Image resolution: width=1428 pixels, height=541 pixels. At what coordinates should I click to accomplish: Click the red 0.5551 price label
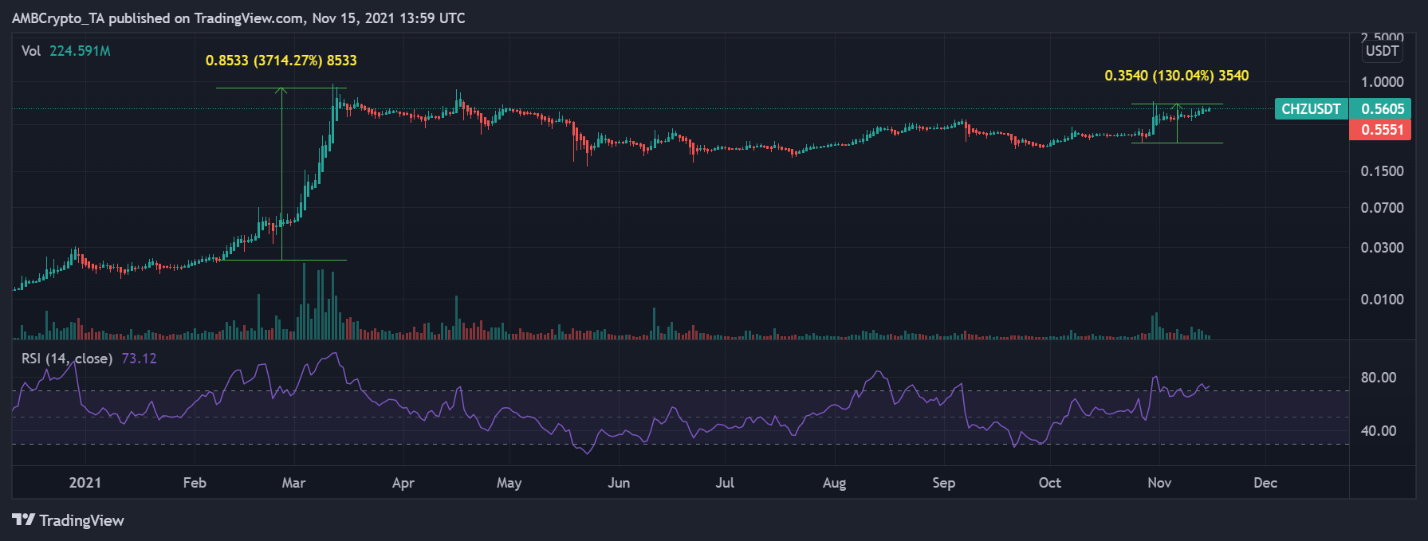1382,130
